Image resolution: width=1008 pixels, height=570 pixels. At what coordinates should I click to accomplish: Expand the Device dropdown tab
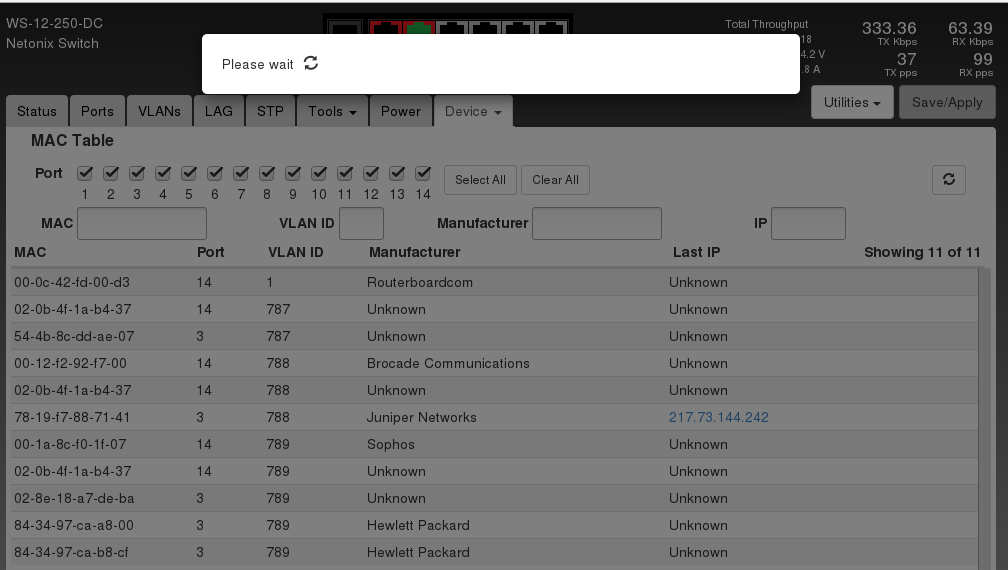[473, 111]
